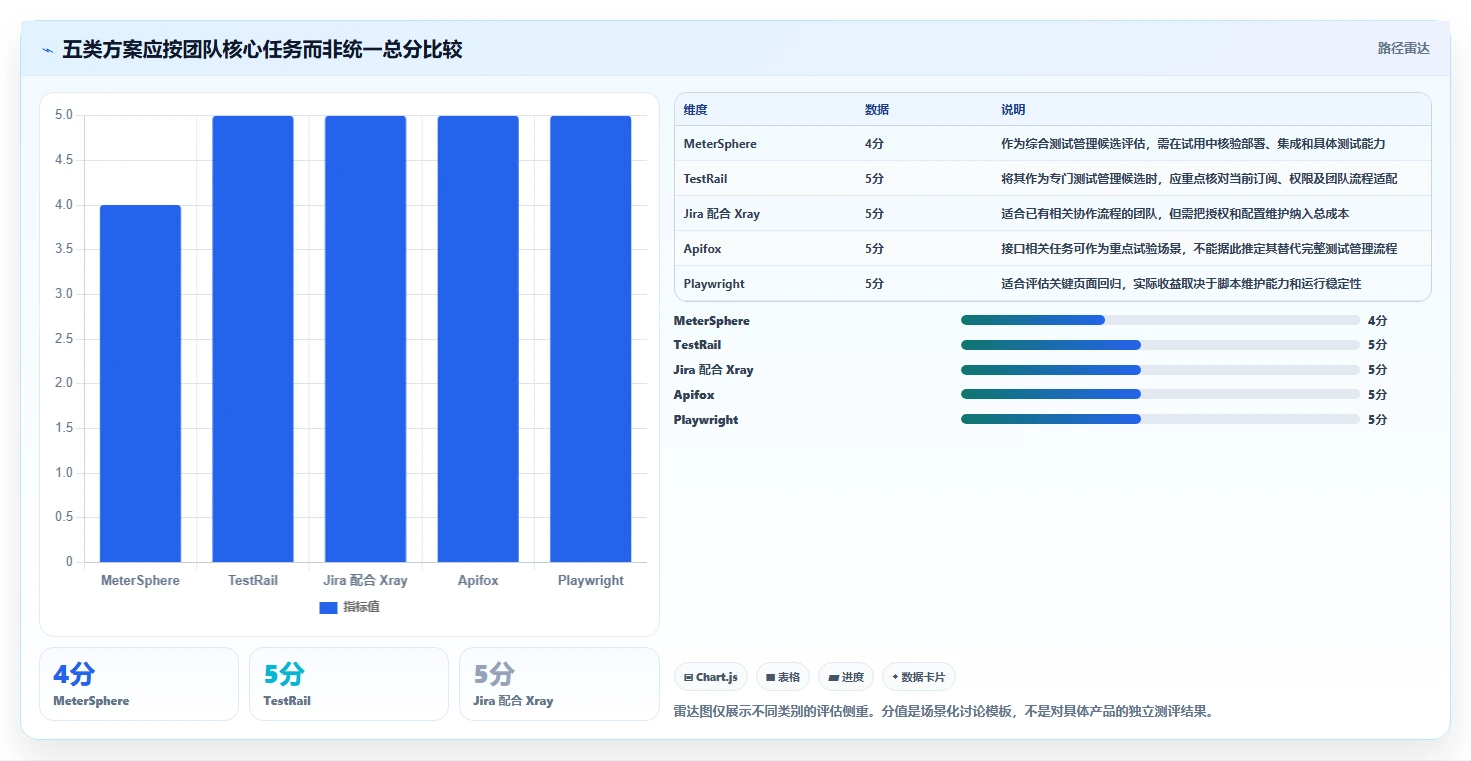1471x761 pixels.
Task: Click the 4分 value after the MeterSphere progress bar
Action: pyautogui.click(x=1377, y=321)
